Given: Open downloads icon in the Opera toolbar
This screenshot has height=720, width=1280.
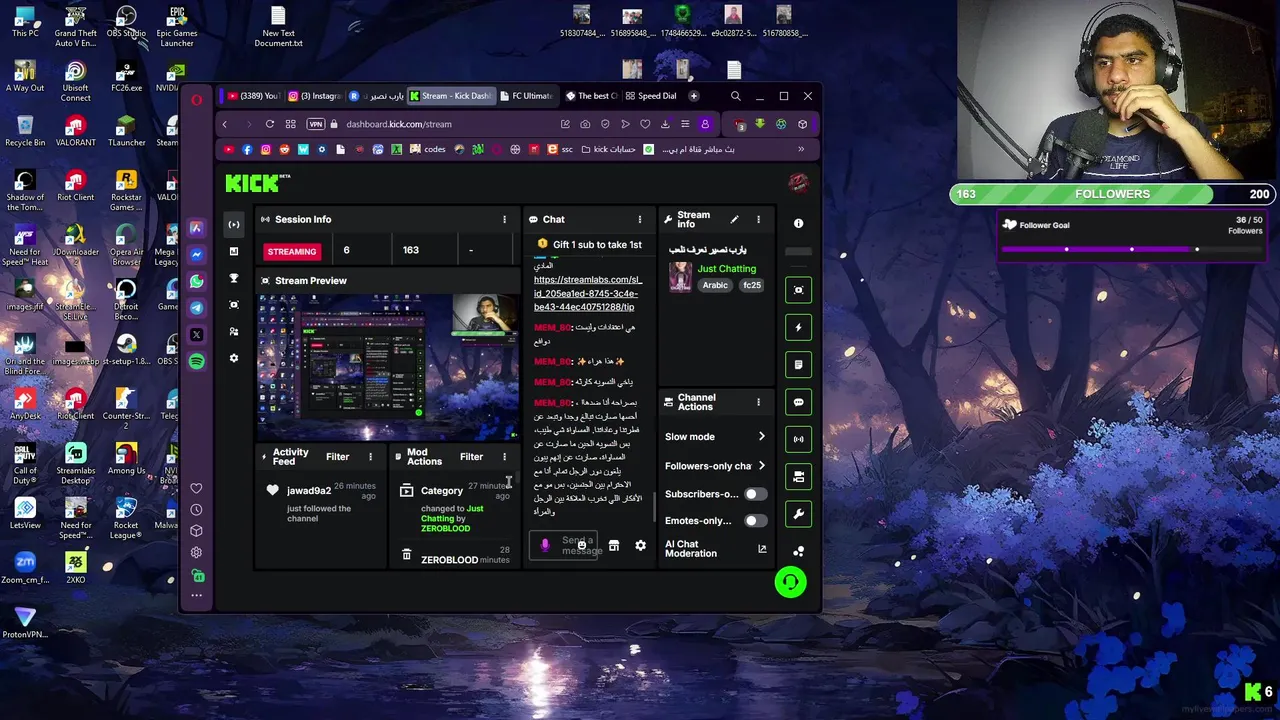Looking at the screenshot, I should point(665,124).
